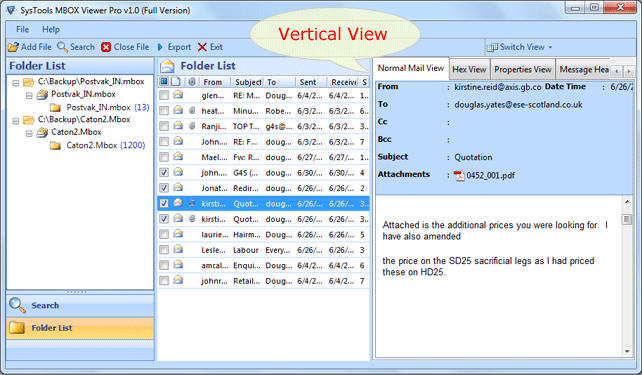Check the heat... Minu... email checkbox
The width and height of the screenshot is (642, 375).
coord(164,111)
